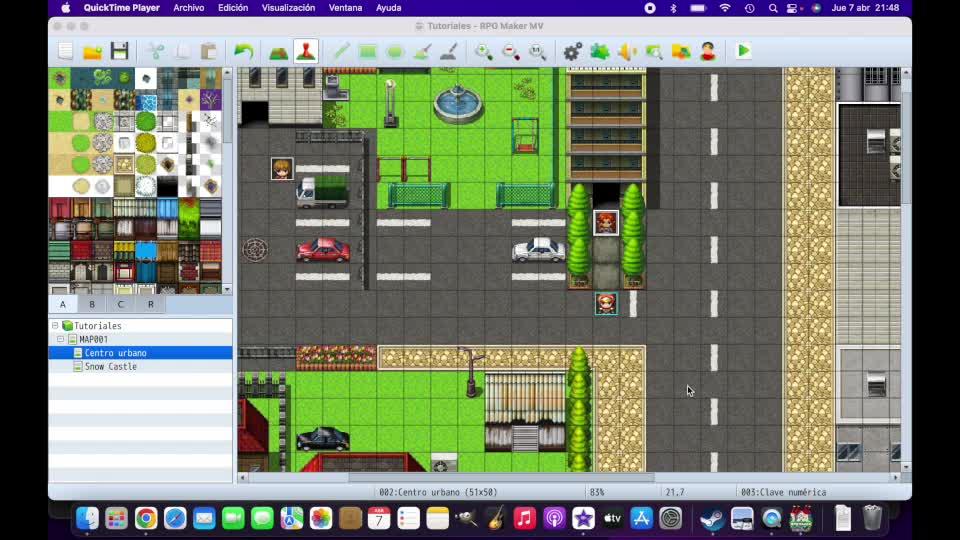The height and width of the screenshot is (540, 960).
Task: Collapse the MAP001 tree node
Action: (x=61, y=340)
